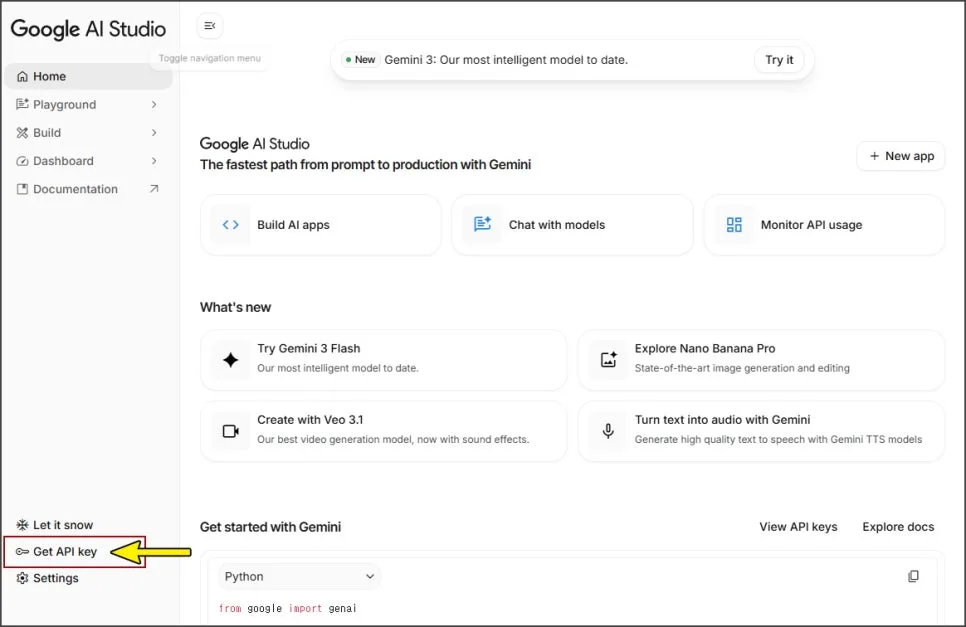
Task: Click the grid icon on Monitor API usage
Action: click(734, 225)
